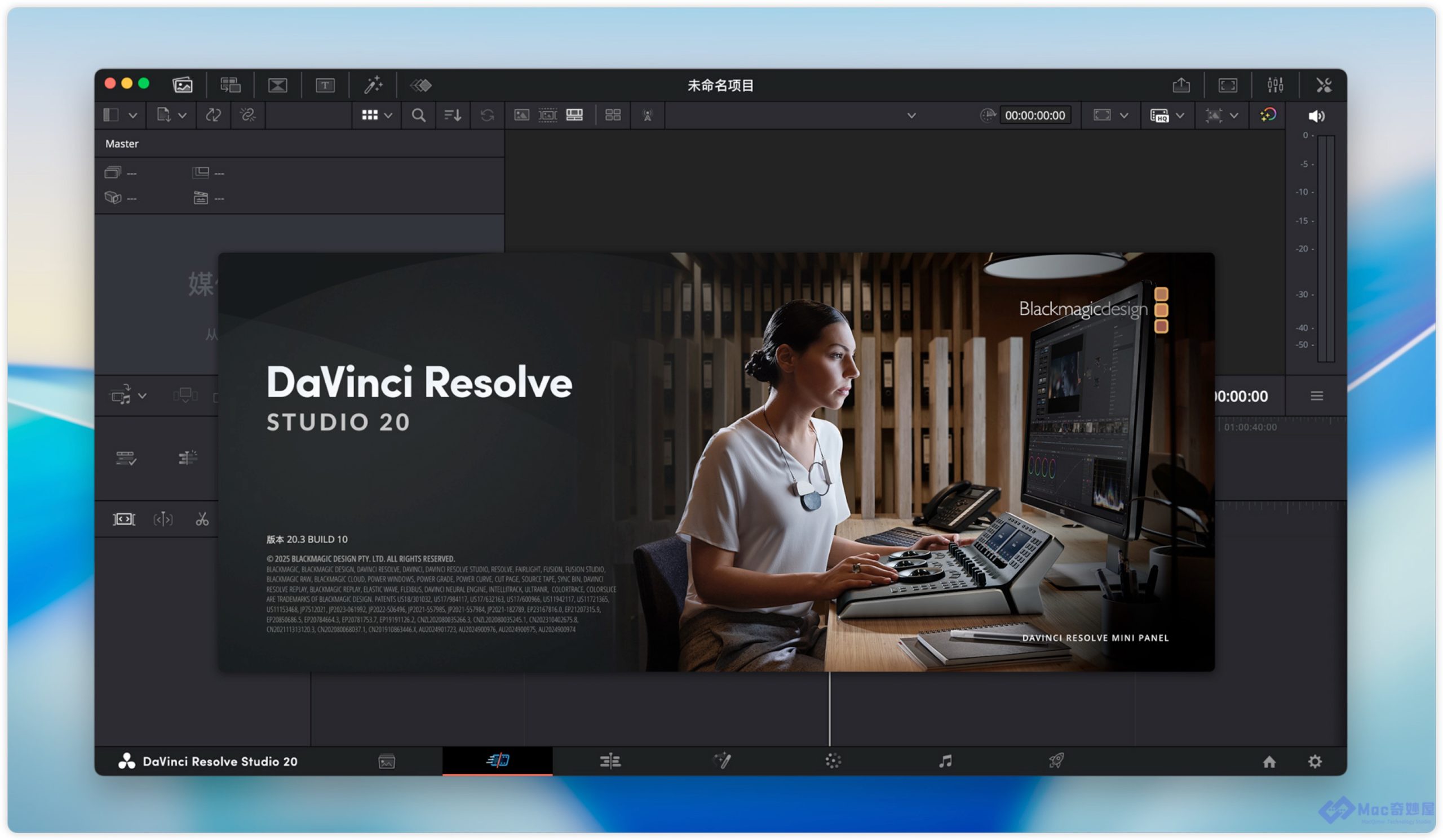Expand the HQ timeline proxy dropdown
Image resolution: width=1443 pixels, height=840 pixels.
point(1180,115)
